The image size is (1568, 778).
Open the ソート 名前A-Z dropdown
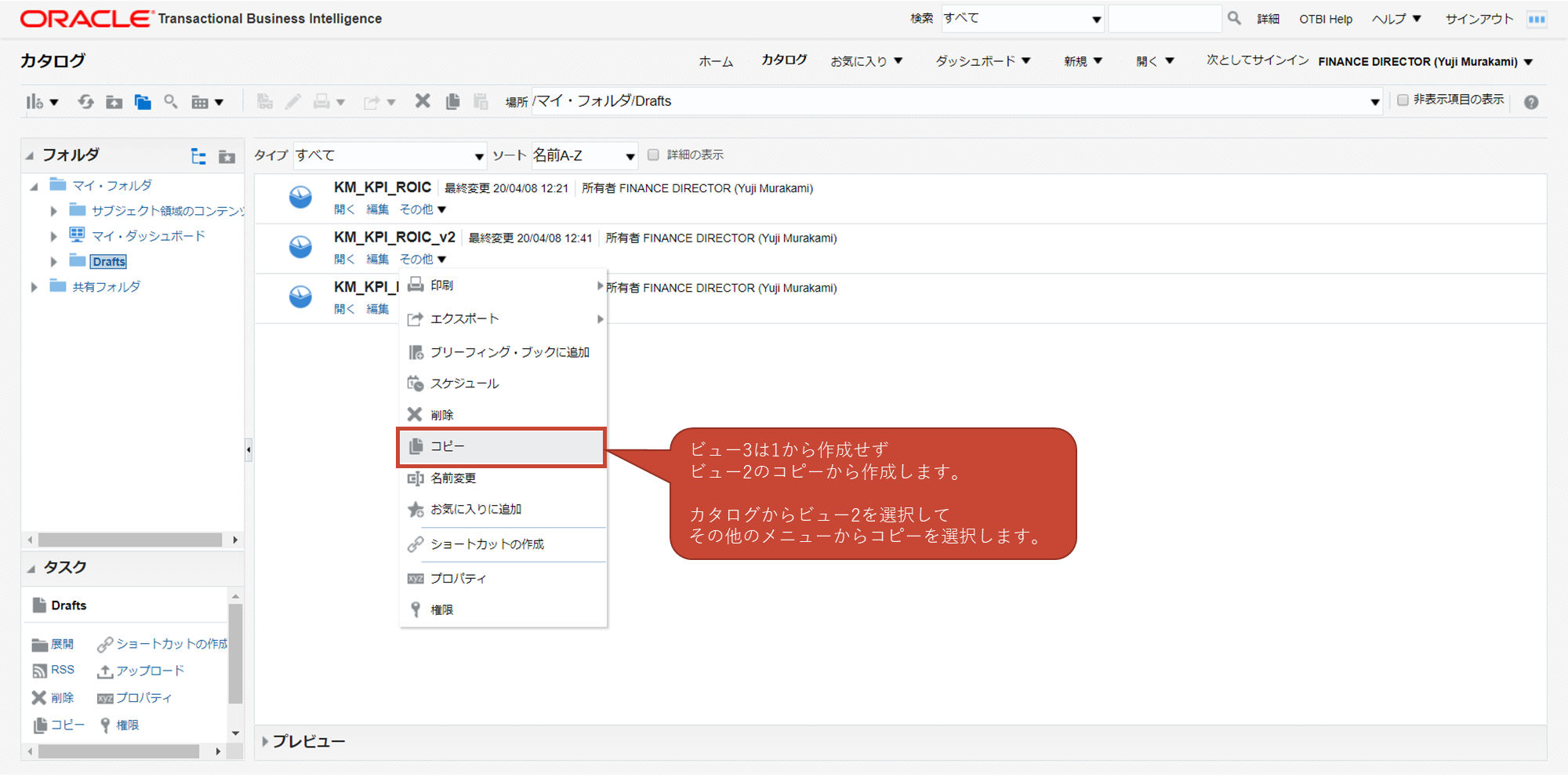pos(584,155)
